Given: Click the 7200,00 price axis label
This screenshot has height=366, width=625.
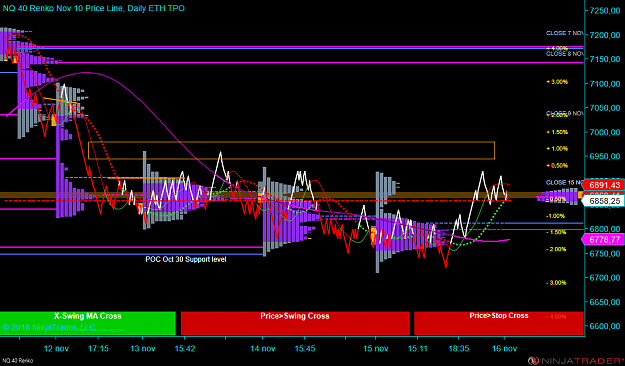Looking at the screenshot, I should pyautogui.click(x=605, y=35).
